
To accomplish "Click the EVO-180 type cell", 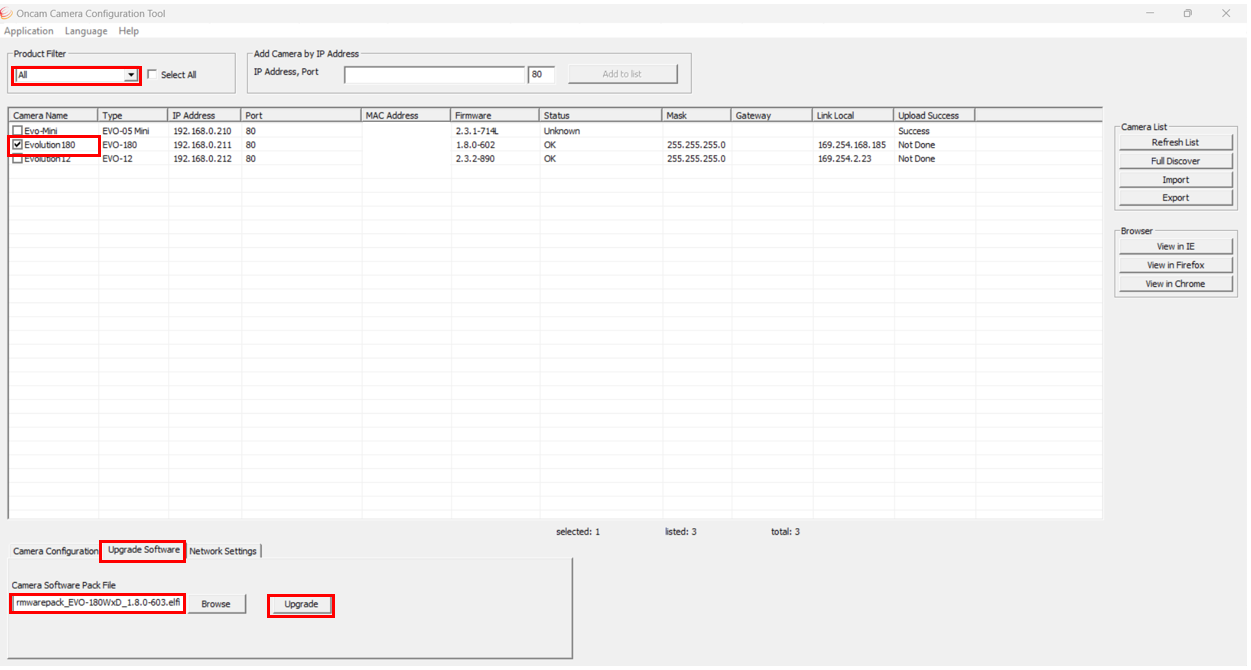I will pos(119,145).
